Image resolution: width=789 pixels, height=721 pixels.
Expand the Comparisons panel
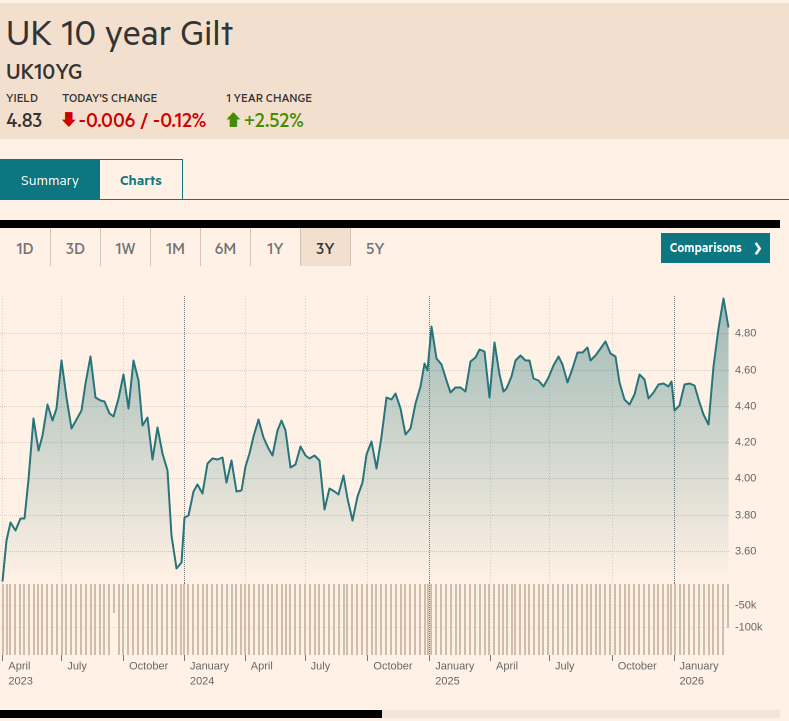point(715,248)
